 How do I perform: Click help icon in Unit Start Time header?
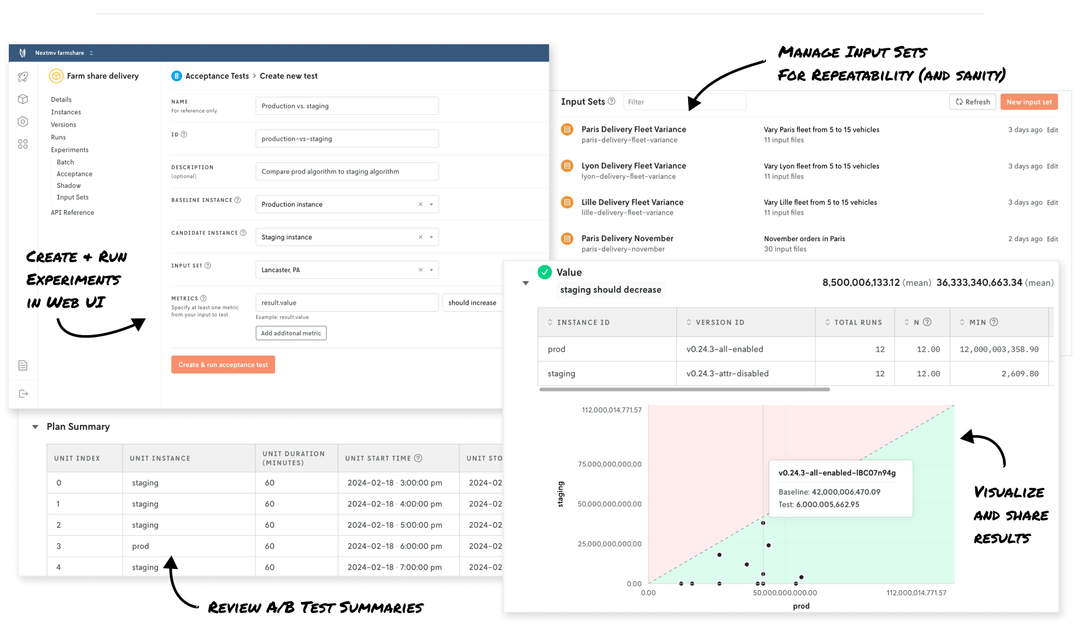(418, 458)
